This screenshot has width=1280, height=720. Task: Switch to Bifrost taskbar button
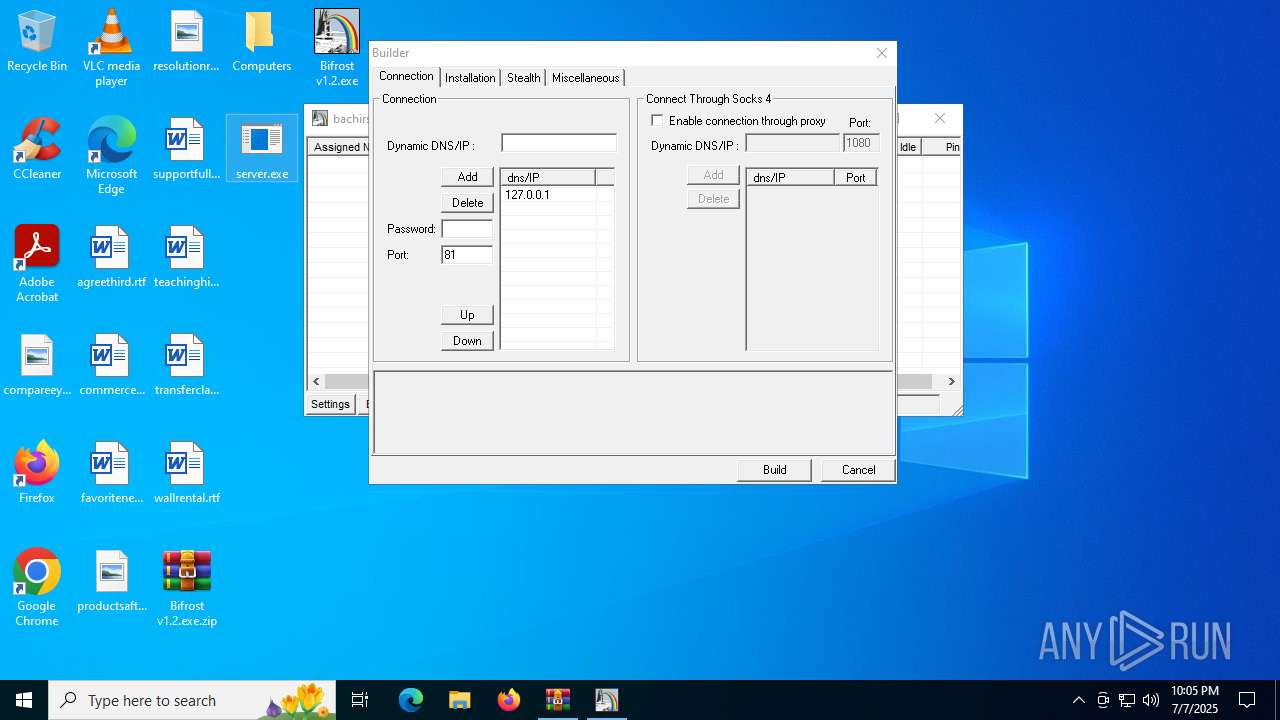(x=607, y=700)
